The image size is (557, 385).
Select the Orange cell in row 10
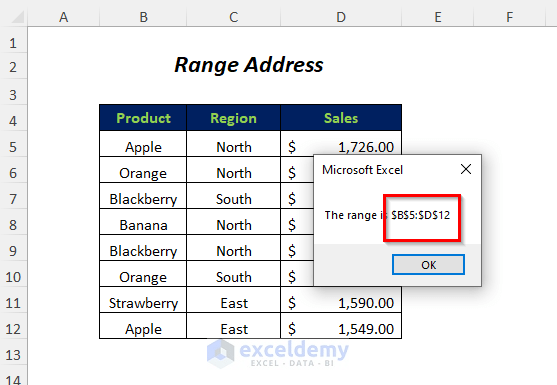143,273
